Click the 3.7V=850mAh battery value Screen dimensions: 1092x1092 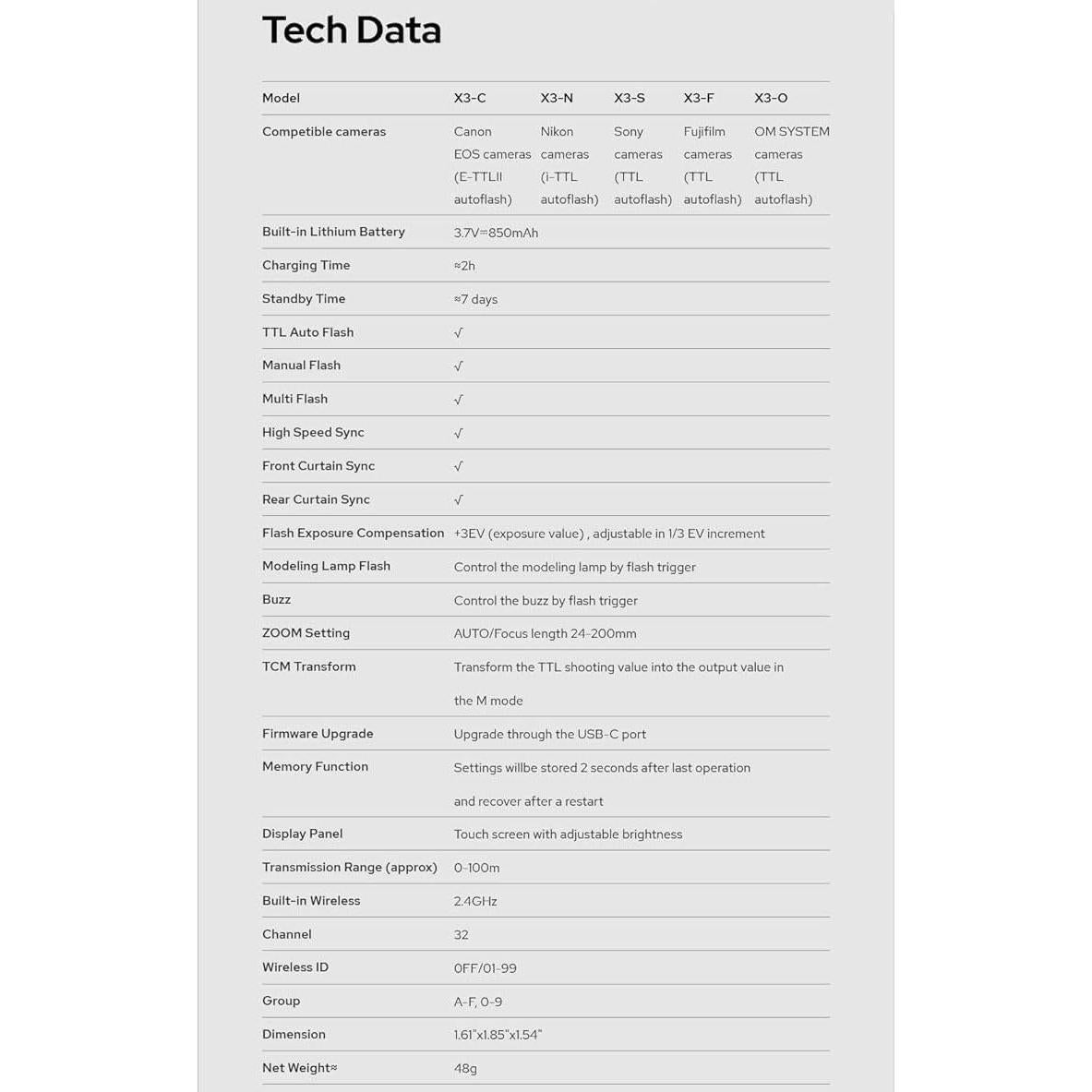496,233
